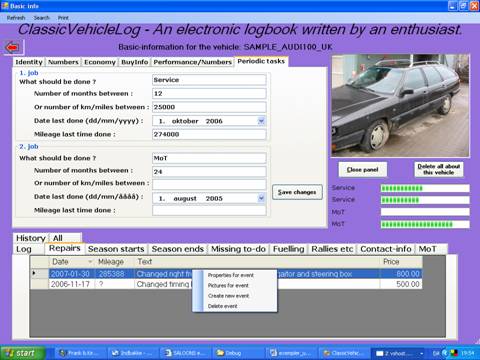
Task: Select the History tab
Action: 31,238
